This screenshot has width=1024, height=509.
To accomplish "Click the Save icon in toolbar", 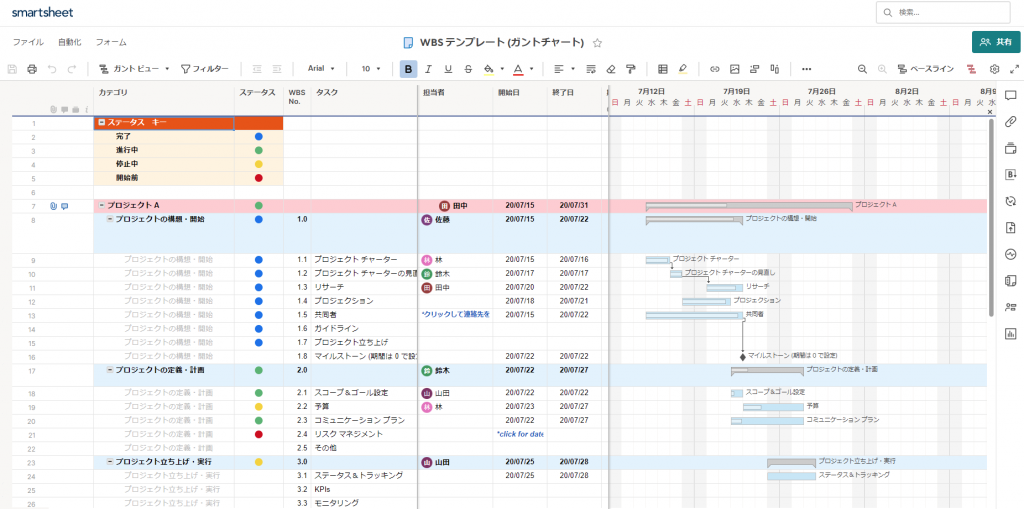I will coord(12,69).
